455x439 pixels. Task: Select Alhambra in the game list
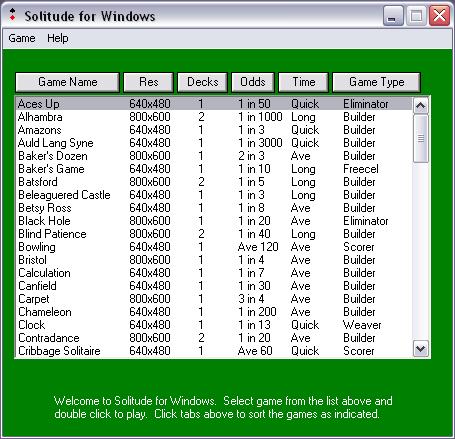click(x=214, y=117)
